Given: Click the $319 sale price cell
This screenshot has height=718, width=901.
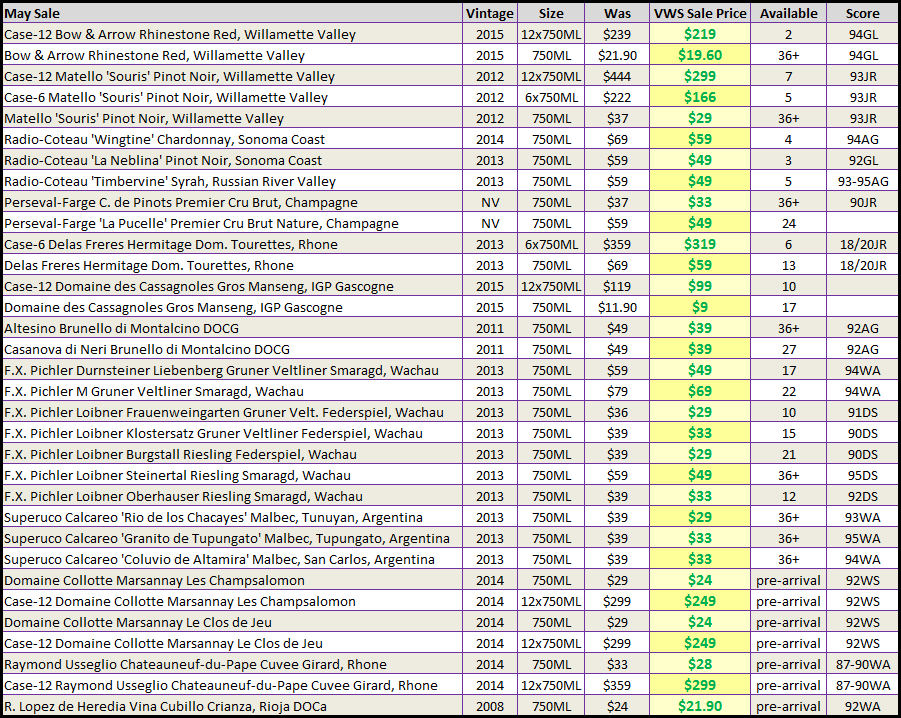Looking at the screenshot, I should pyautogui.click(x=700, y=244).
